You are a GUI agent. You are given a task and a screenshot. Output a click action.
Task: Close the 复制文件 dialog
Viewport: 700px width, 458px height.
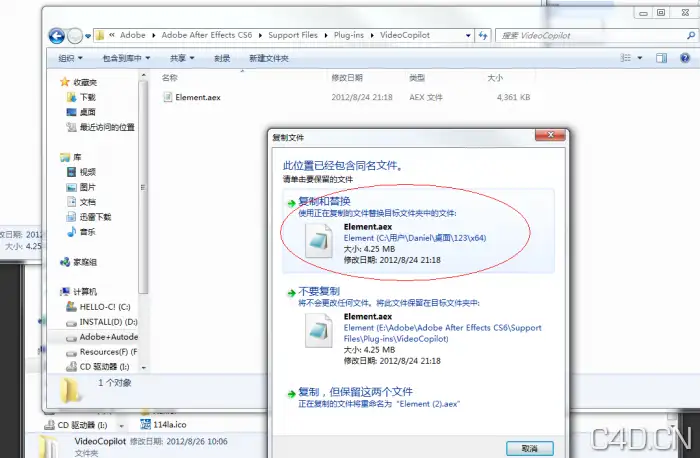550,135
